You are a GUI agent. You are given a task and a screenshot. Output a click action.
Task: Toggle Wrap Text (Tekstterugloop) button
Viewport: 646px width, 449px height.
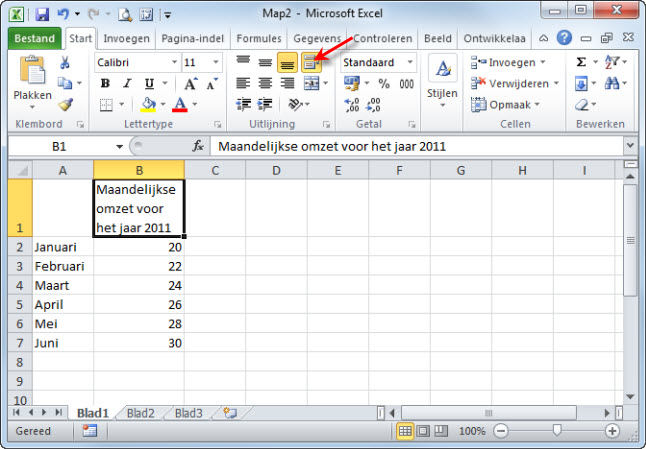[311, 63]
